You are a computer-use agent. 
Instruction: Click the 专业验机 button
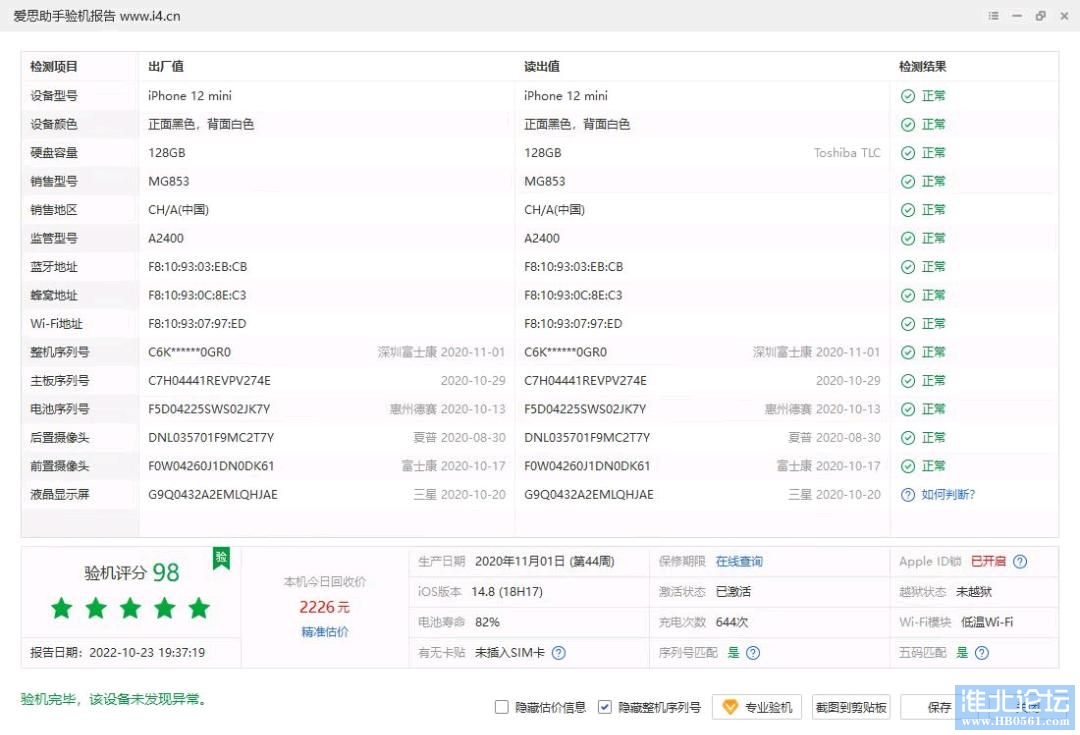[x=757, y=707]
